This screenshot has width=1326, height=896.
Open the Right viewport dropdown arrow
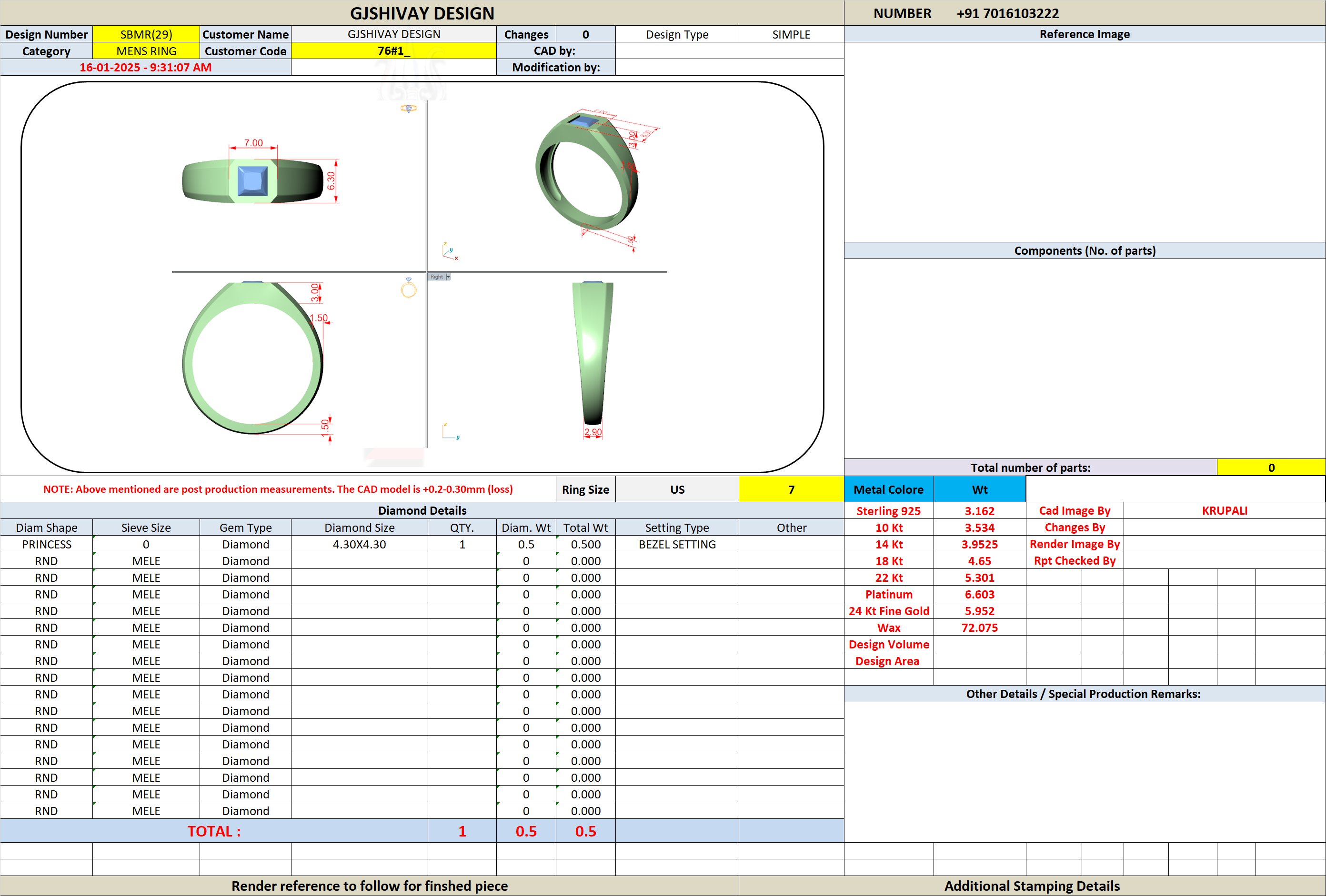(x=449, y=277)
